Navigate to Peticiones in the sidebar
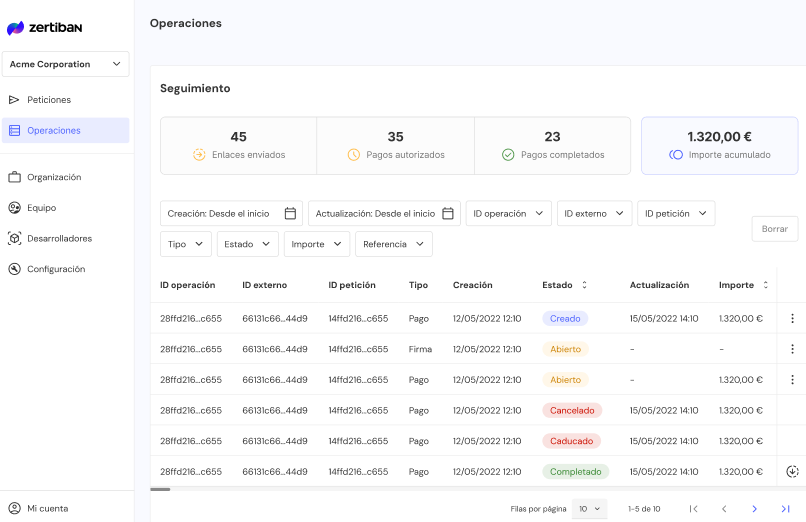Screen dimensions: 806x522 [x=48, y=100]
